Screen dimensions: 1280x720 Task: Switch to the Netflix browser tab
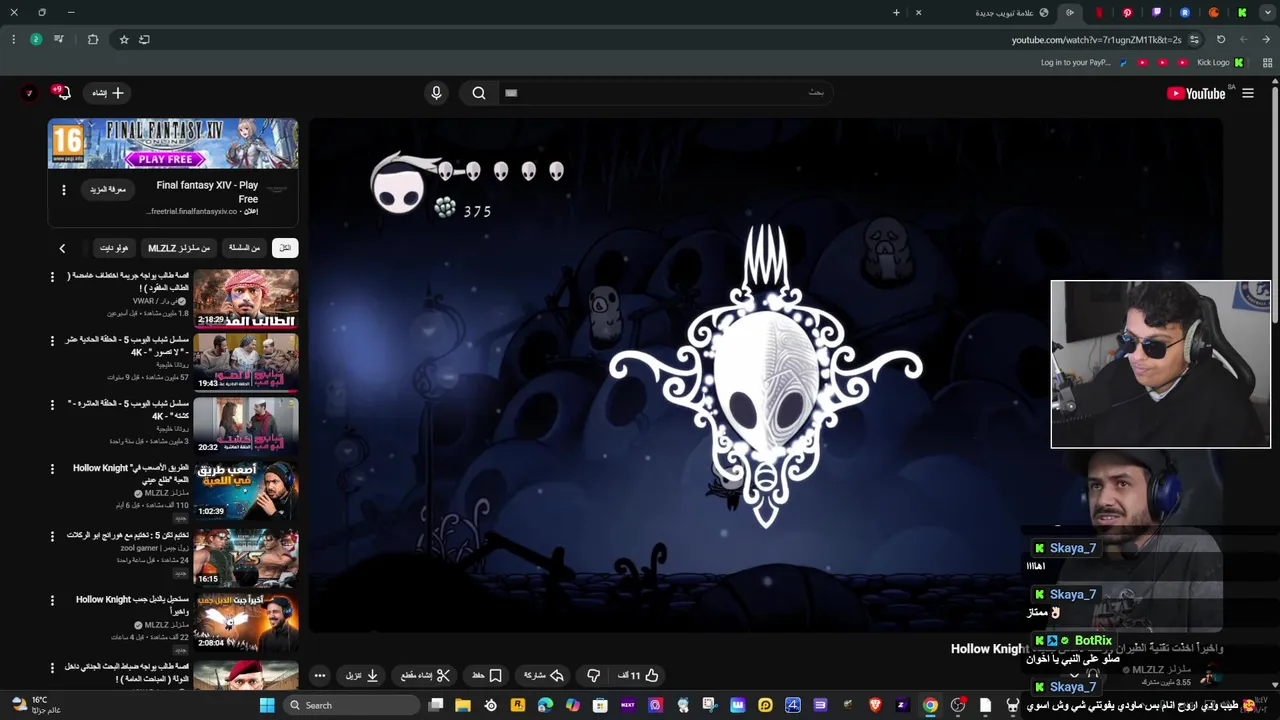click(x=1098, y=12)
